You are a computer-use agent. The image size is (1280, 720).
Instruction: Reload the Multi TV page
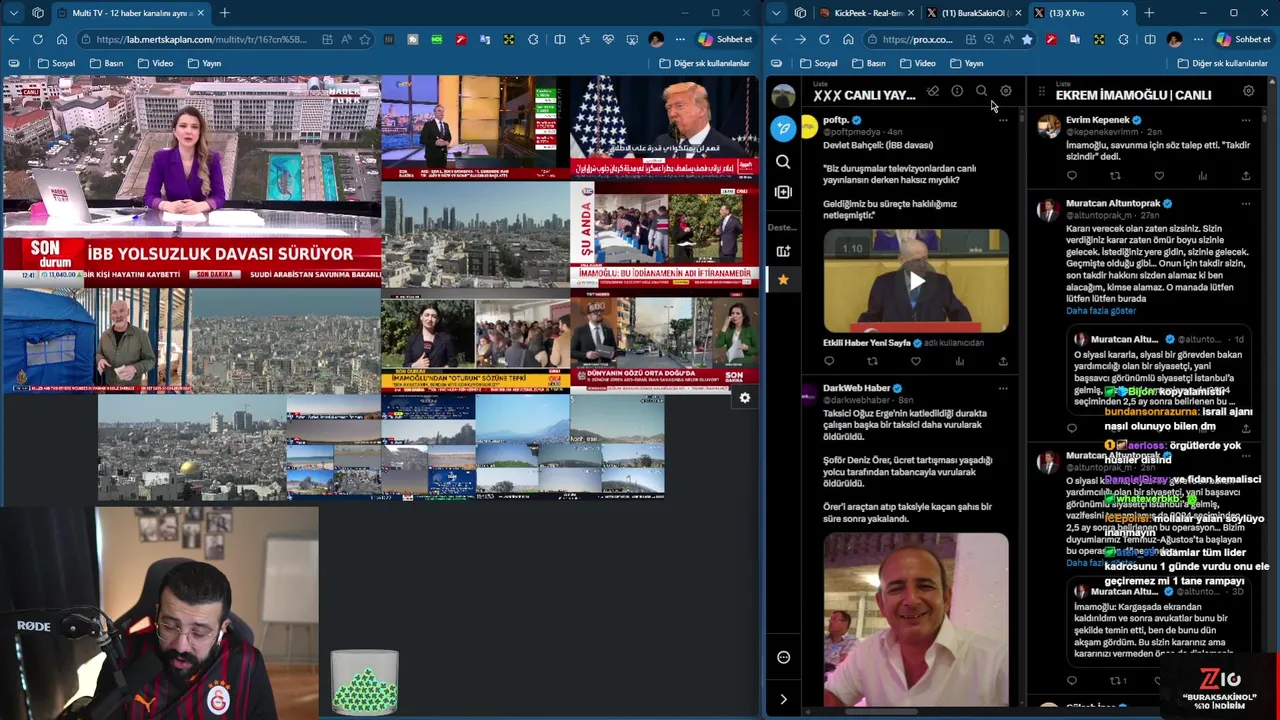(37, 39)
